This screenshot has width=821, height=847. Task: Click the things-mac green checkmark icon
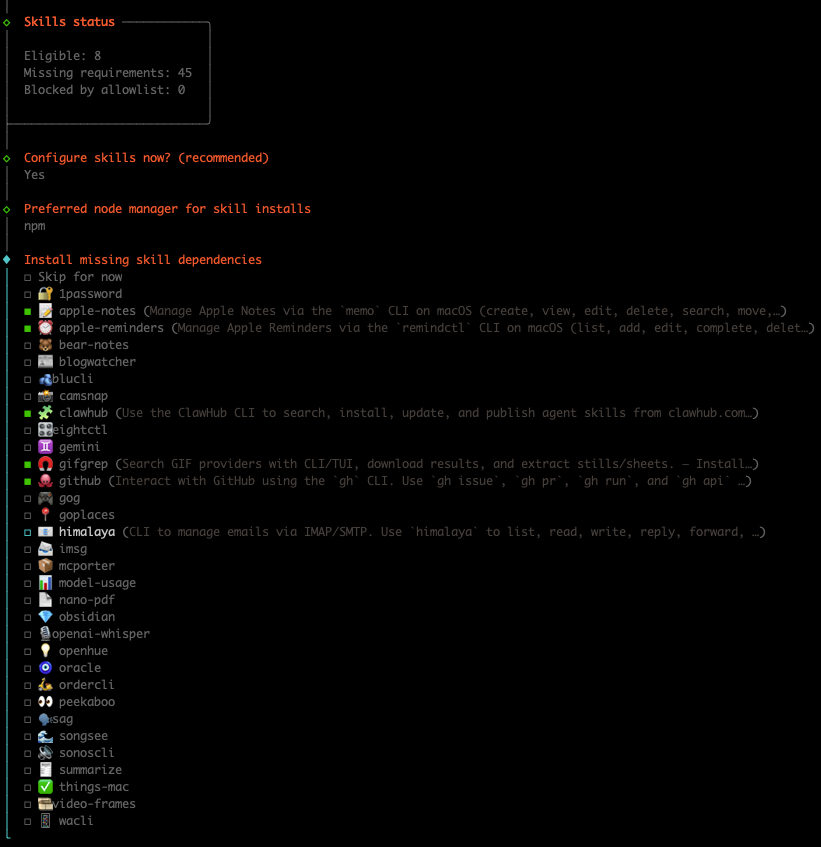45,786
